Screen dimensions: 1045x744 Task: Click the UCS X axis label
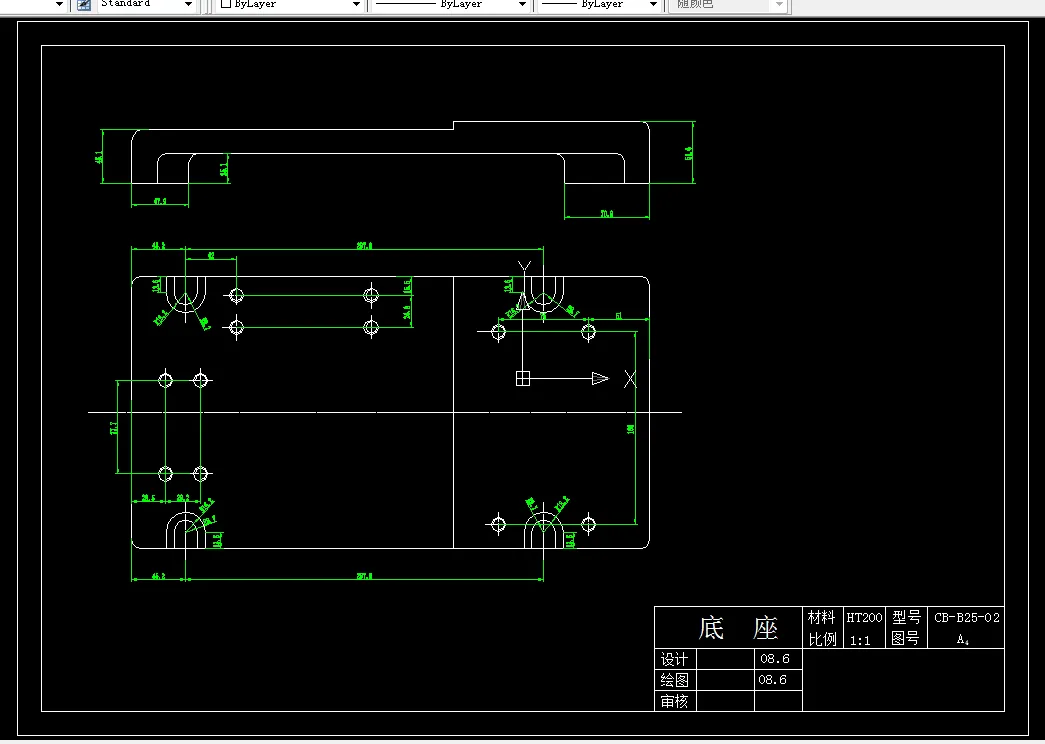[630, 379]
